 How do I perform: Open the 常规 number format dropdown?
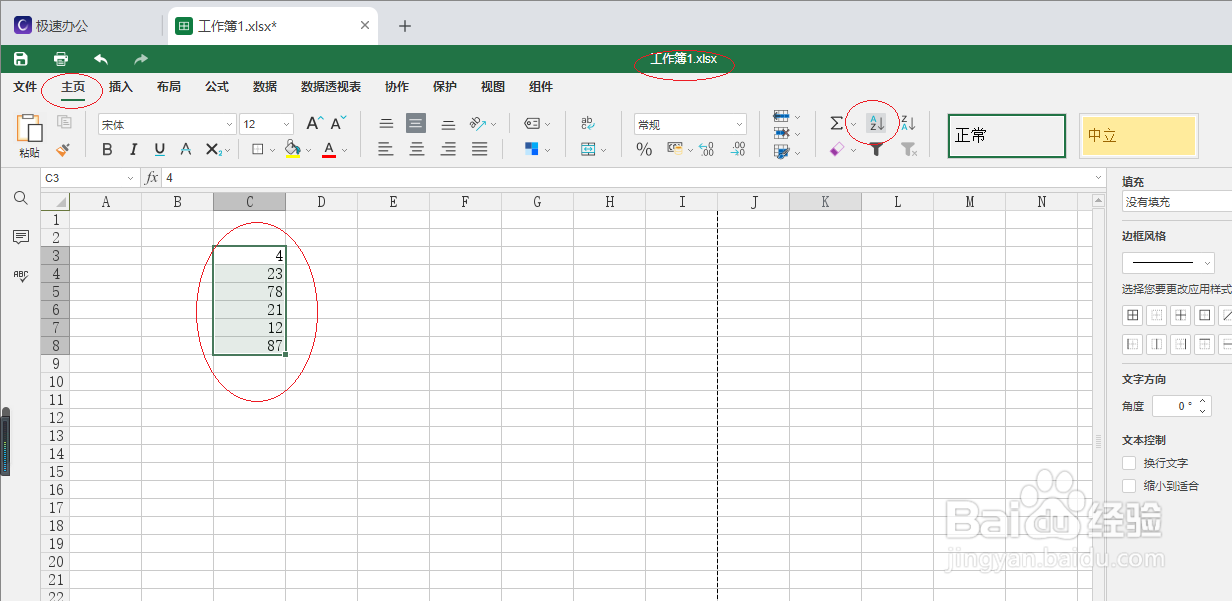(738, 124)
